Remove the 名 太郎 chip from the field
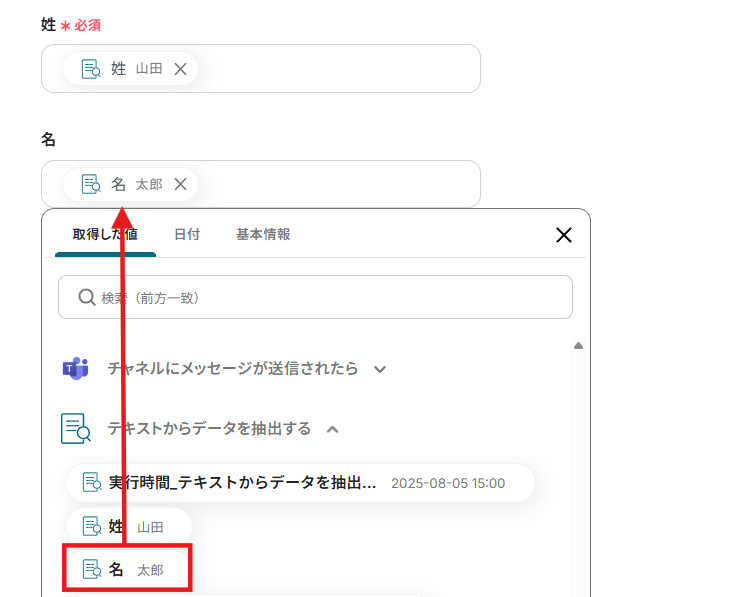The image size is (748, 597). (x=180, y=184)
